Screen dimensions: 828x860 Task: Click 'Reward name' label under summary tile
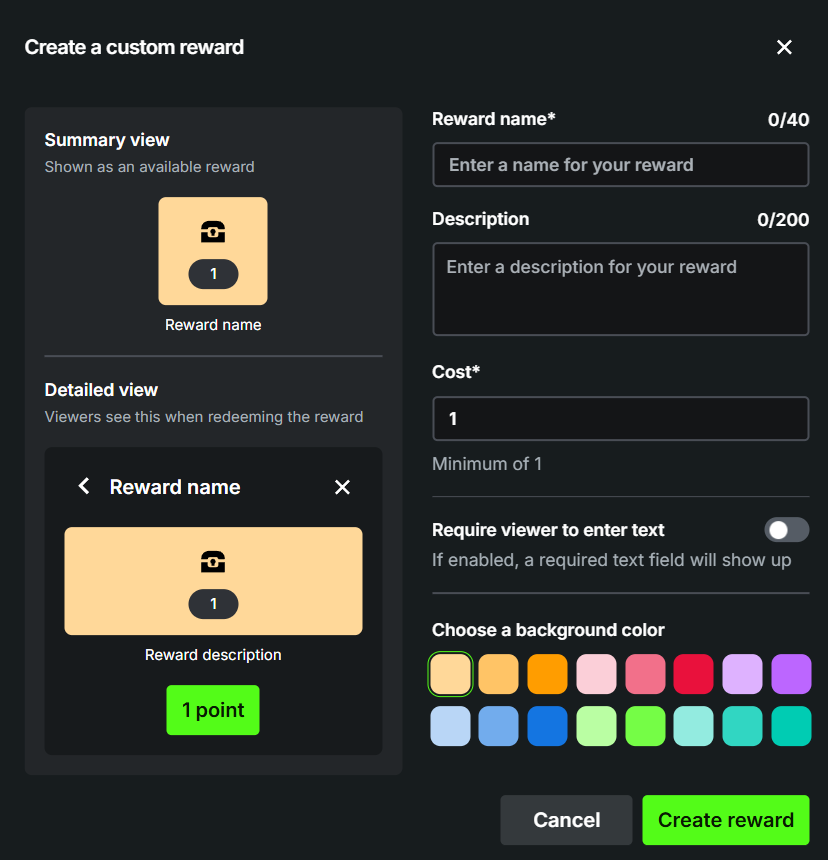[x=213, y=325]
